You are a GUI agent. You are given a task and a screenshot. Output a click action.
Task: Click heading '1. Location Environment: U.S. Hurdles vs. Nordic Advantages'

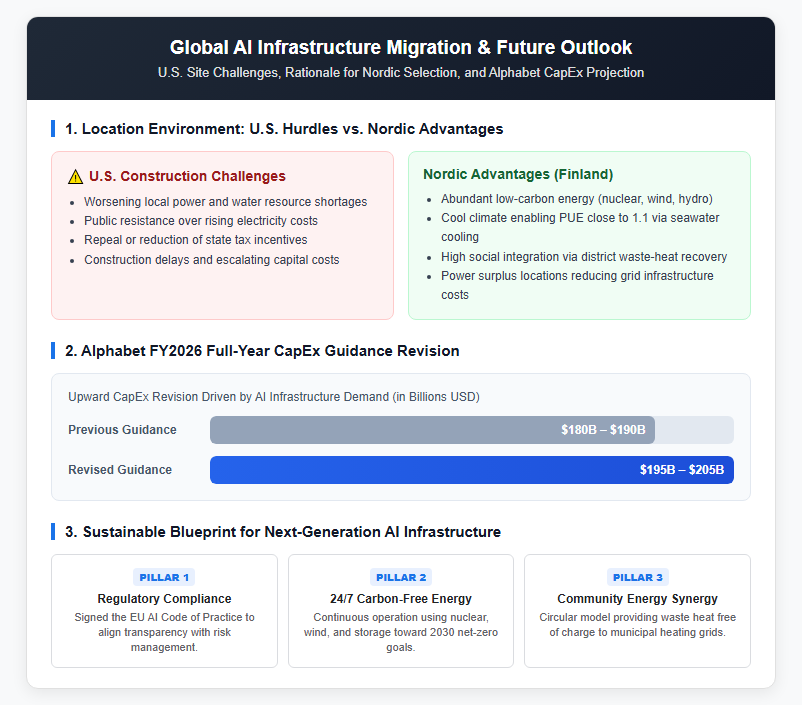[x=284, y=129]
